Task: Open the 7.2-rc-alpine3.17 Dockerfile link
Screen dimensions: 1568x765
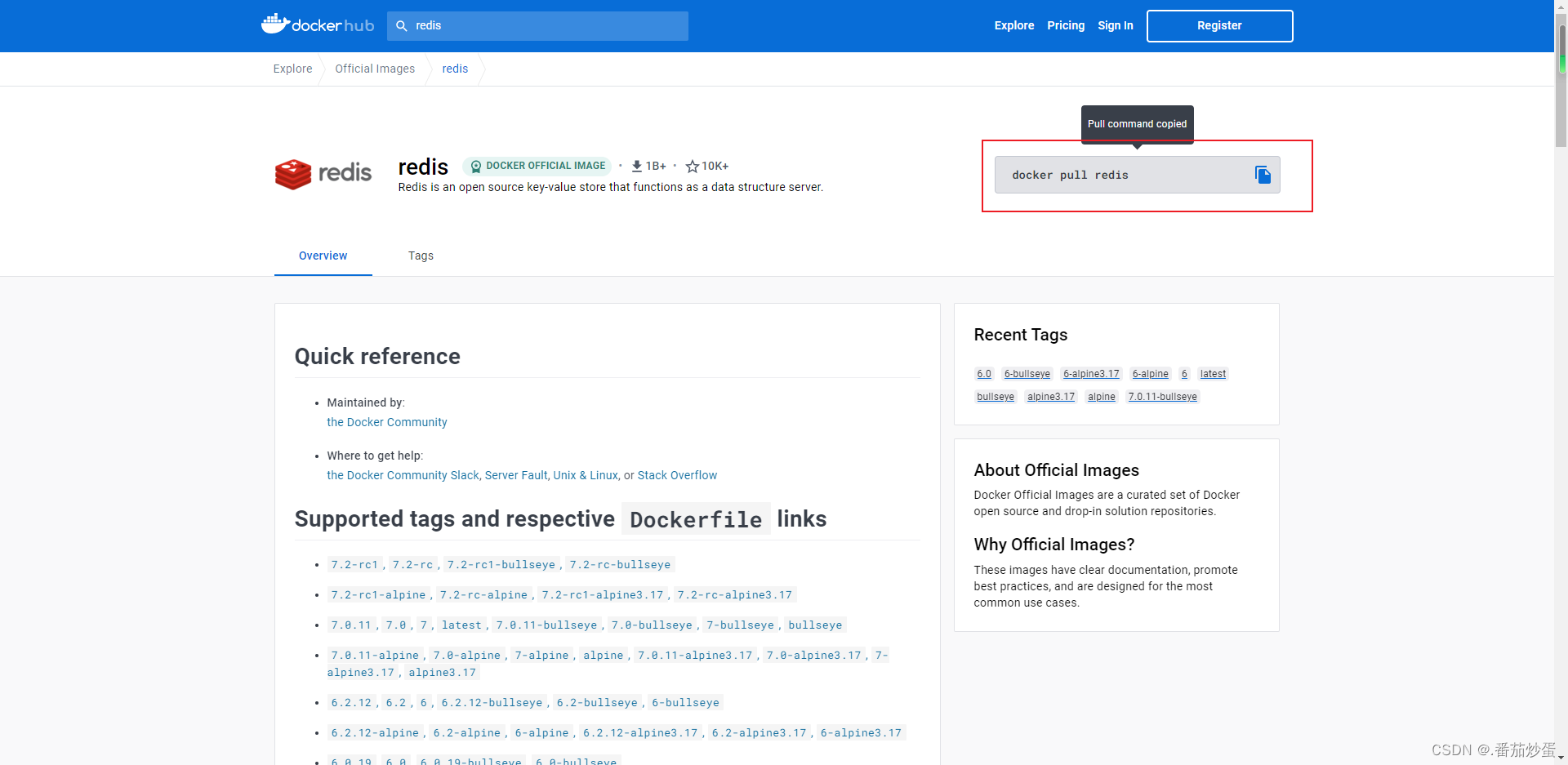Action: click(734, 594)
